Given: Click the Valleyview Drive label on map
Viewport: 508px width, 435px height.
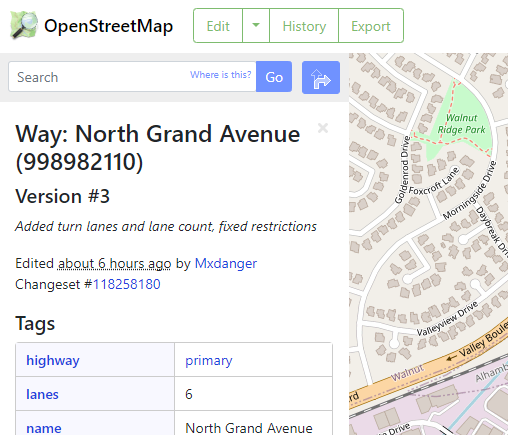Looking at the screenshot, I should click(x=448, y=318).
